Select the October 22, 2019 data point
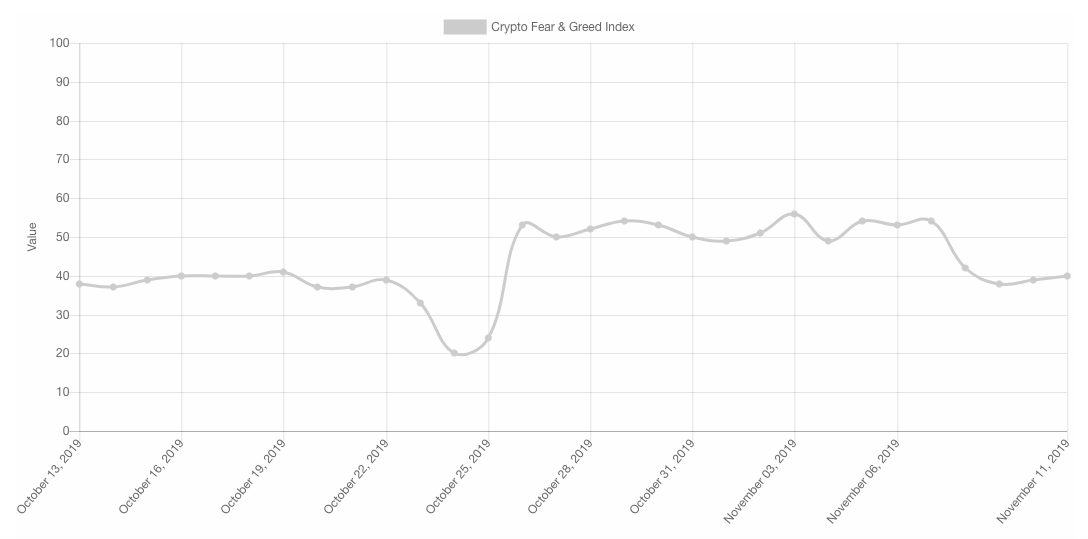The image size is (1088, 539). (386, 280)
